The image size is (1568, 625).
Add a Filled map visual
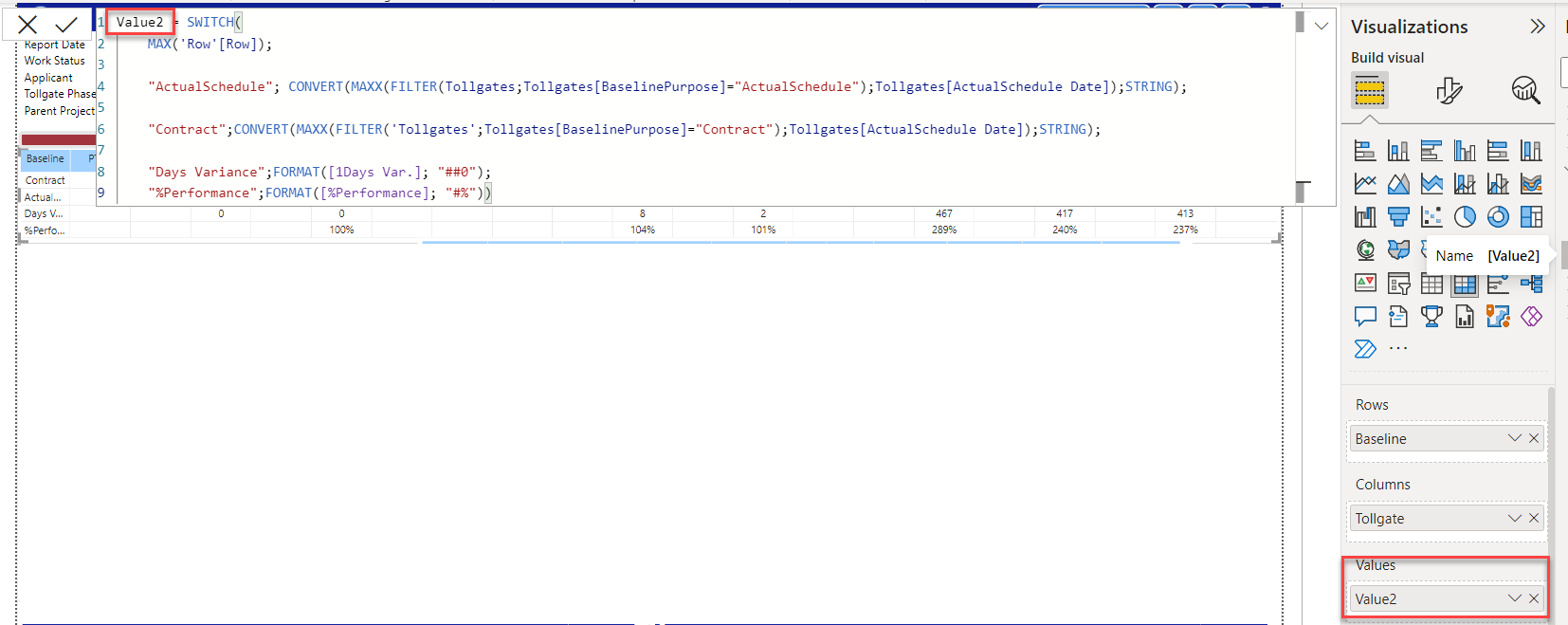coord(1398,250)
